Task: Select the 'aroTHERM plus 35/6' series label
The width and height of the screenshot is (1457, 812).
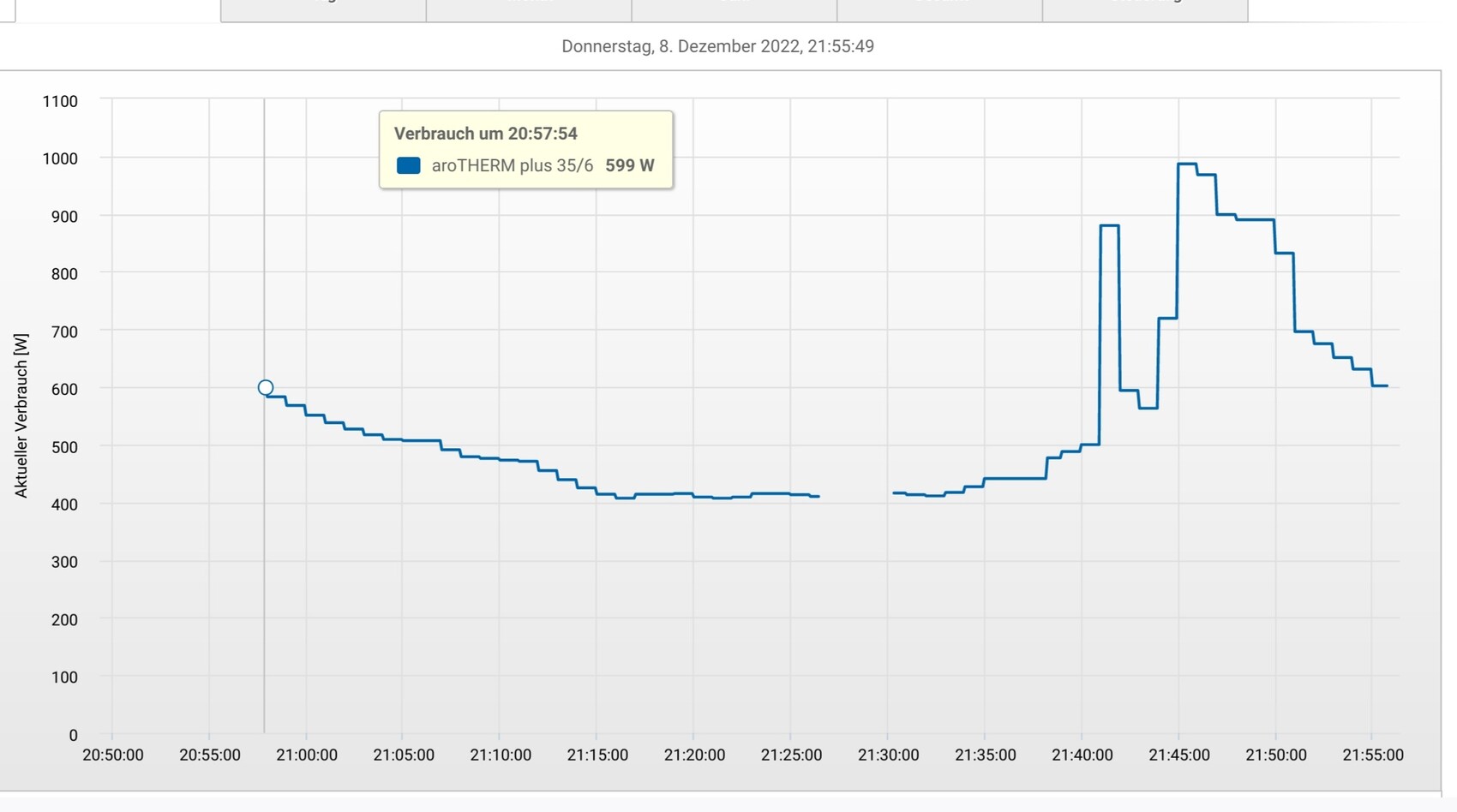Action: [x=512, y=165]
